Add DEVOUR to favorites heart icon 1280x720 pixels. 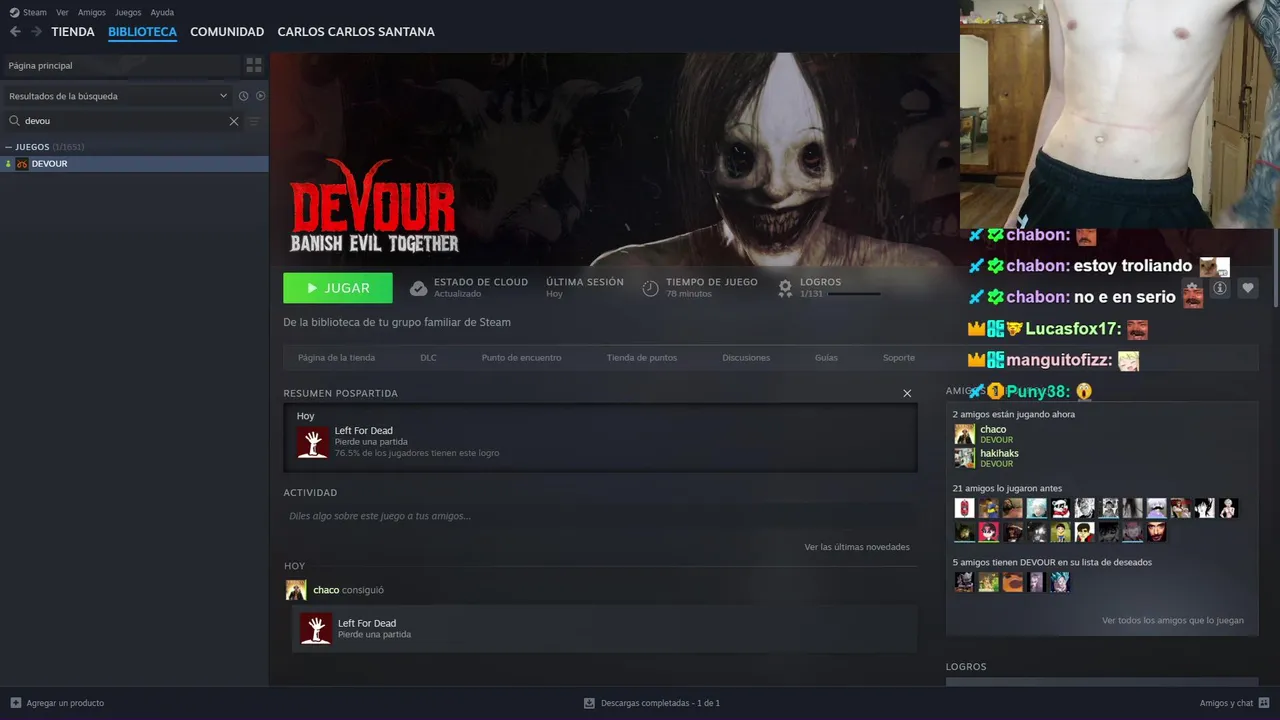[x=1247, y=288]
